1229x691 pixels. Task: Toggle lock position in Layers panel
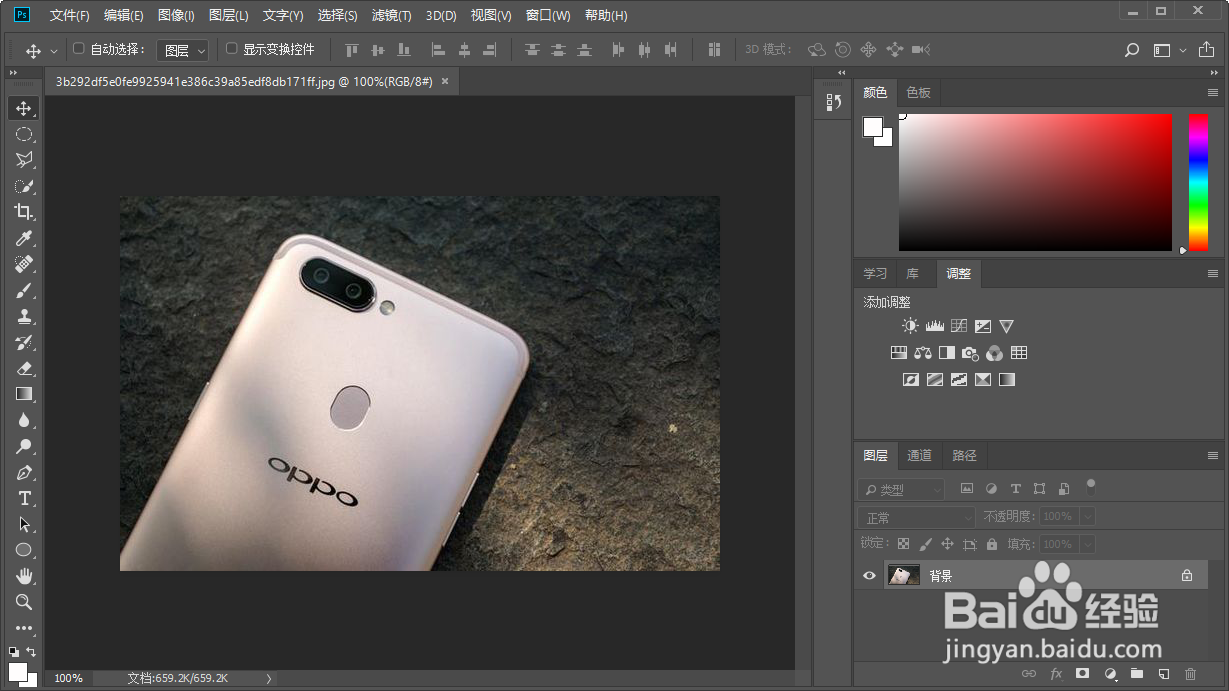[947, 544]
